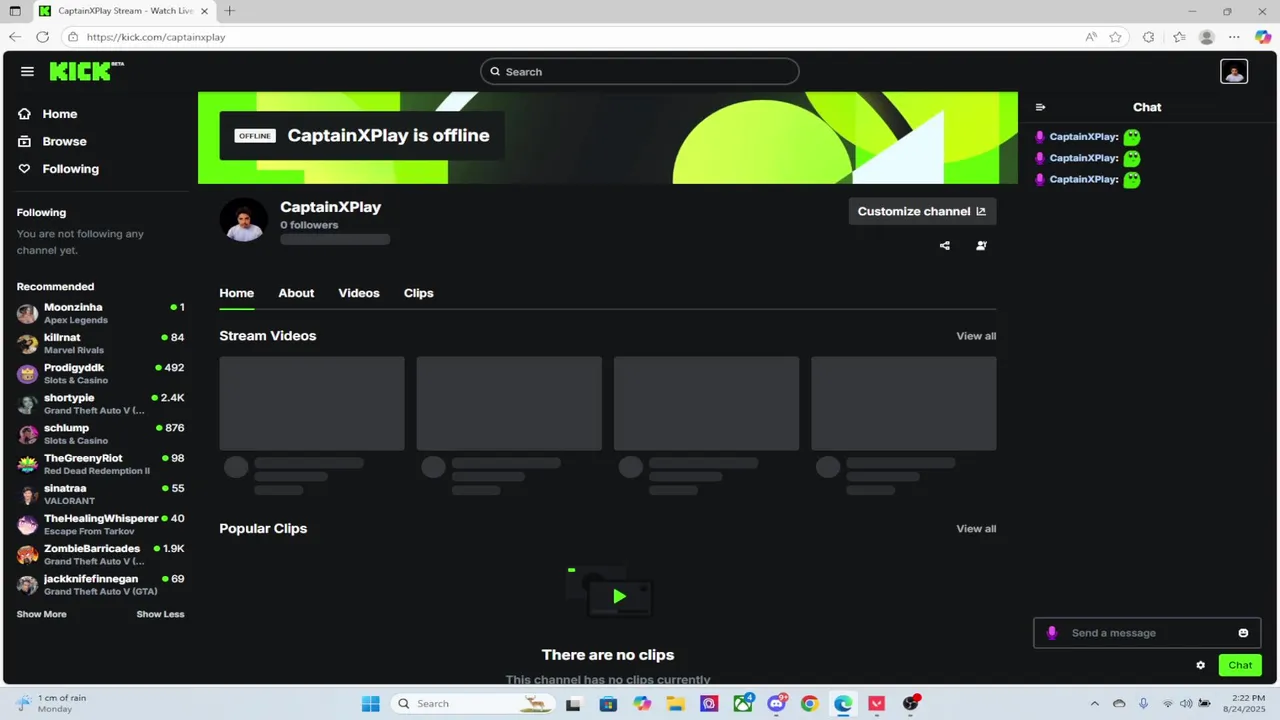
Task: Open ZombieBarricades channel from Recommended
Action: 100,554
